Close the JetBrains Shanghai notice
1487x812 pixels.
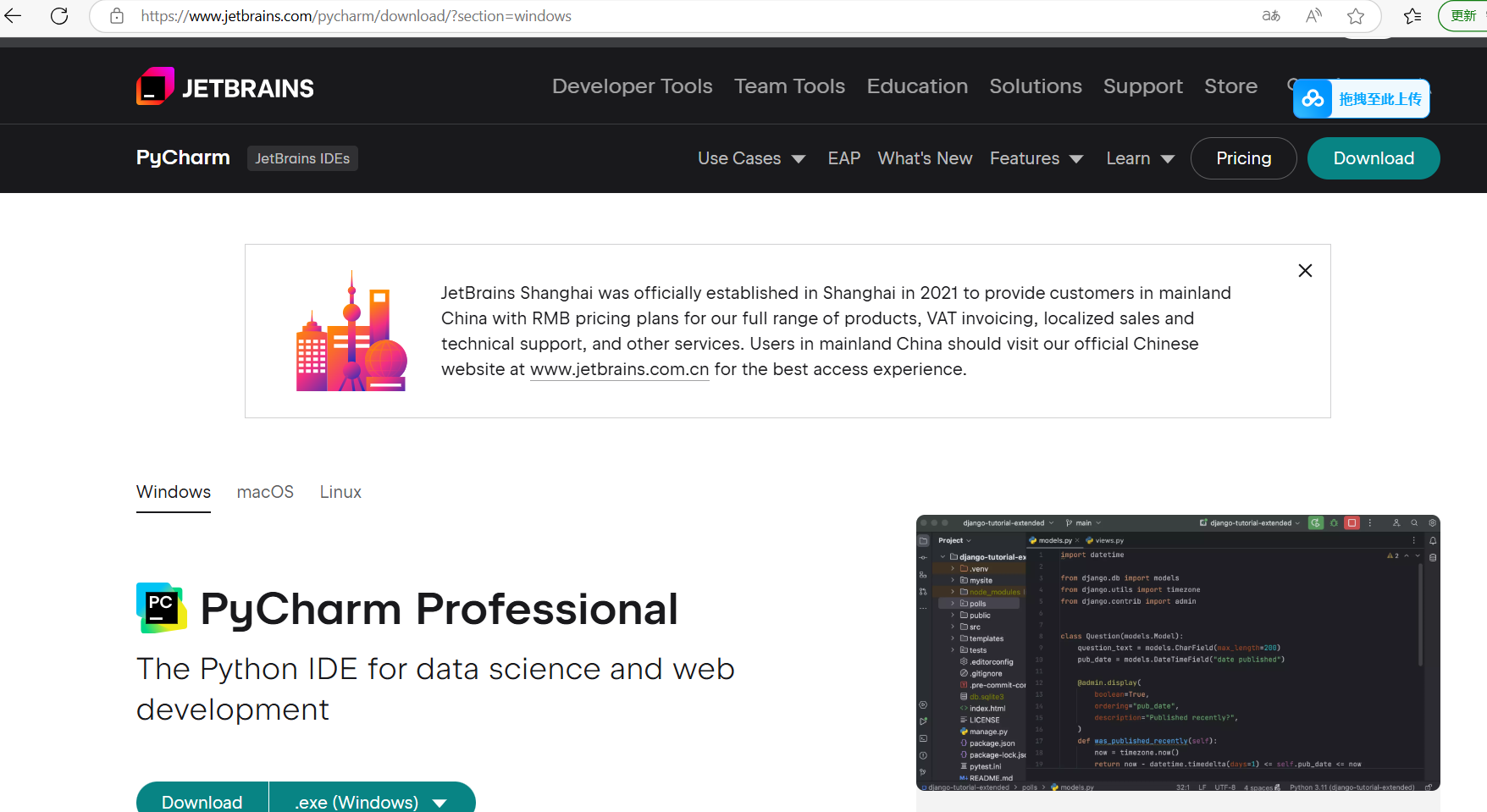(1305, 270)
